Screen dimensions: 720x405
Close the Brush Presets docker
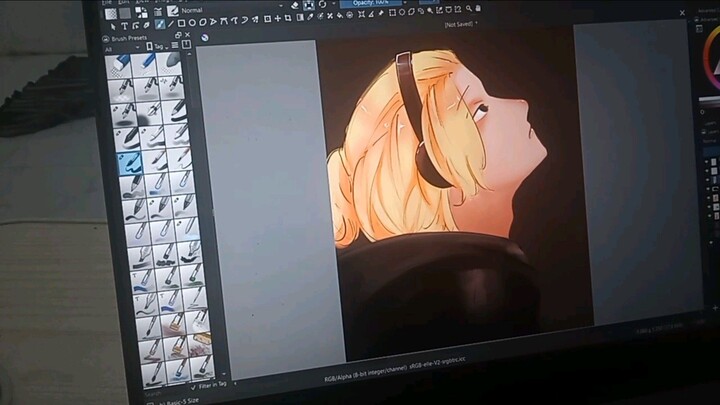pos(187,35)
